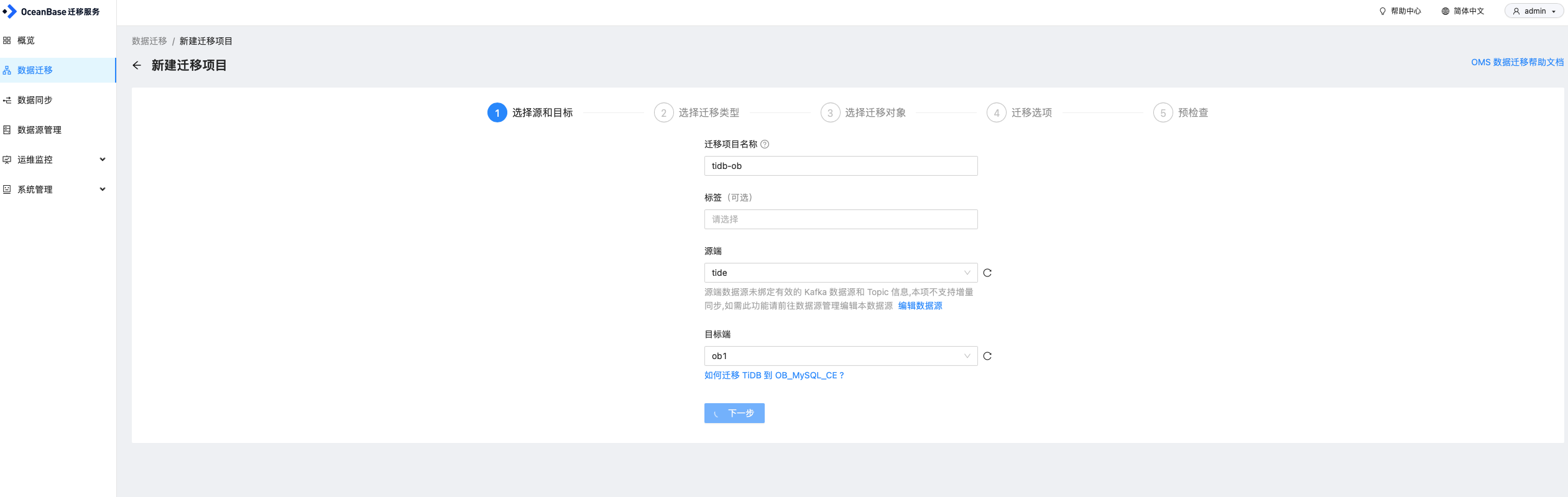The image size is (1568, 497).
Task: Click the step 2 circle 选择迁移类型
Action: pos(663,112)
